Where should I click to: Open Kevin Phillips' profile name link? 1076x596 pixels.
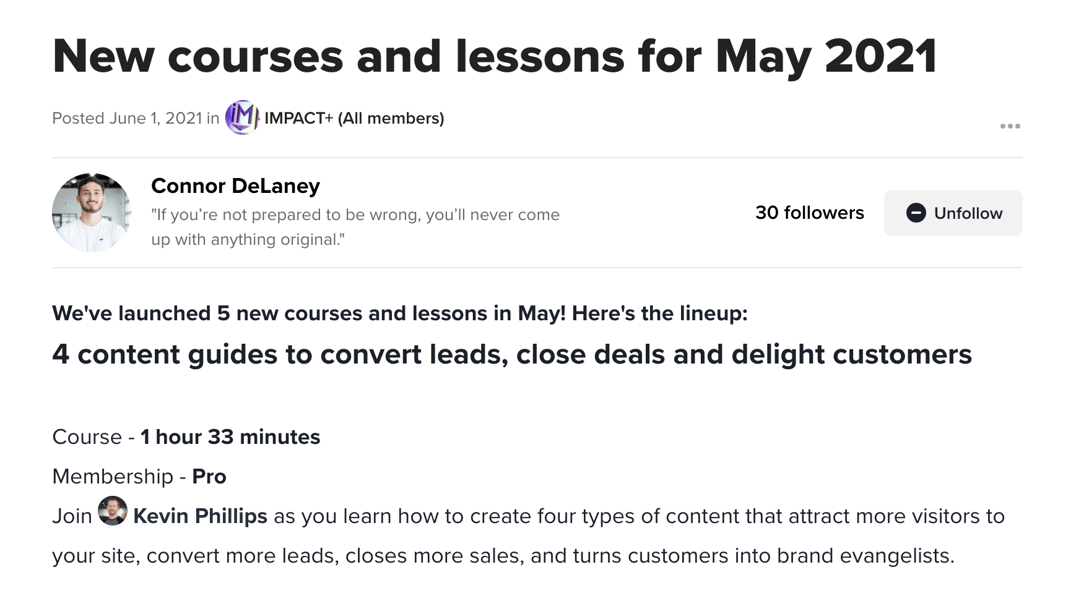coord(200,516)
